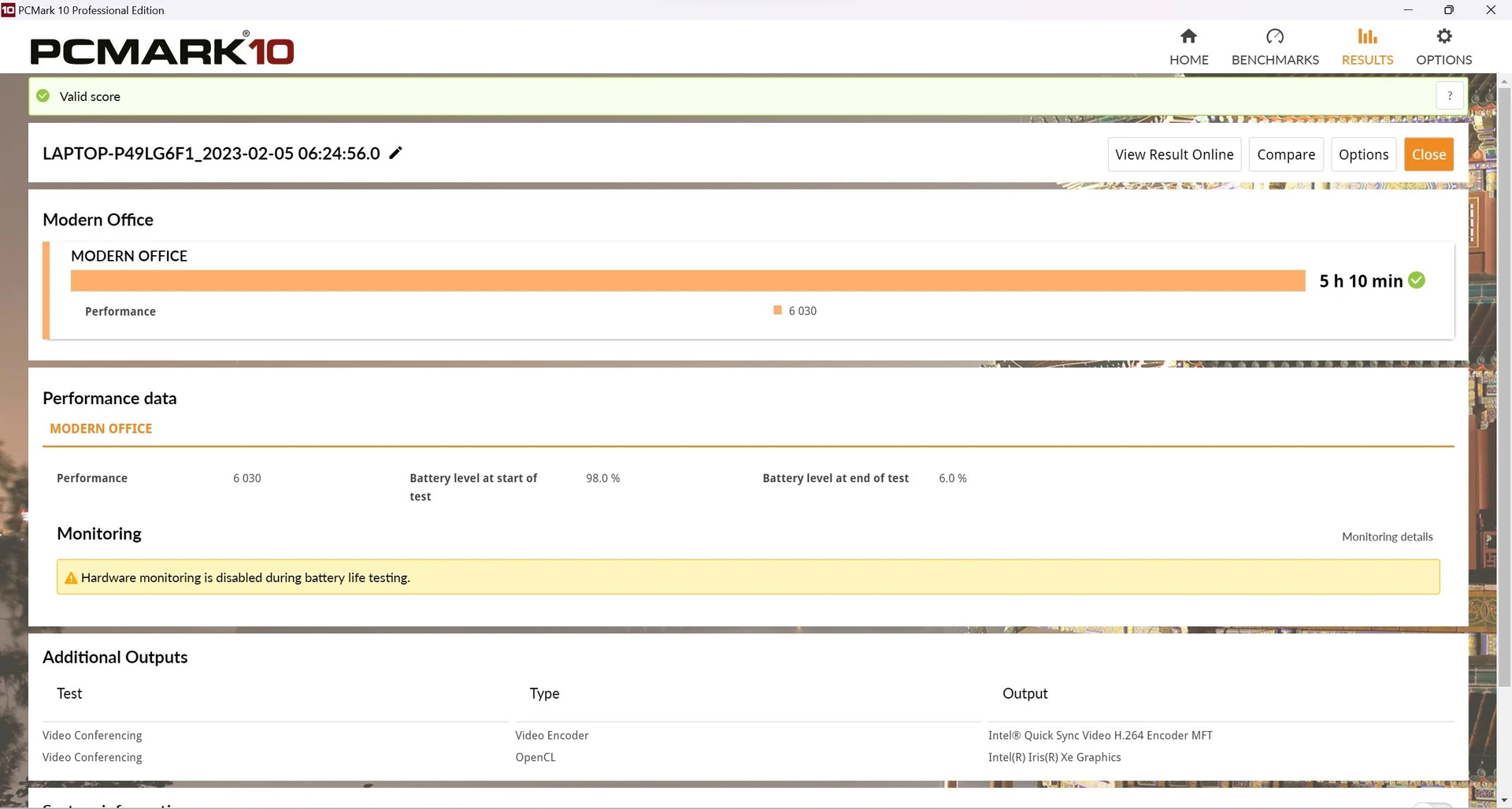Click the Compare button

1286,154
